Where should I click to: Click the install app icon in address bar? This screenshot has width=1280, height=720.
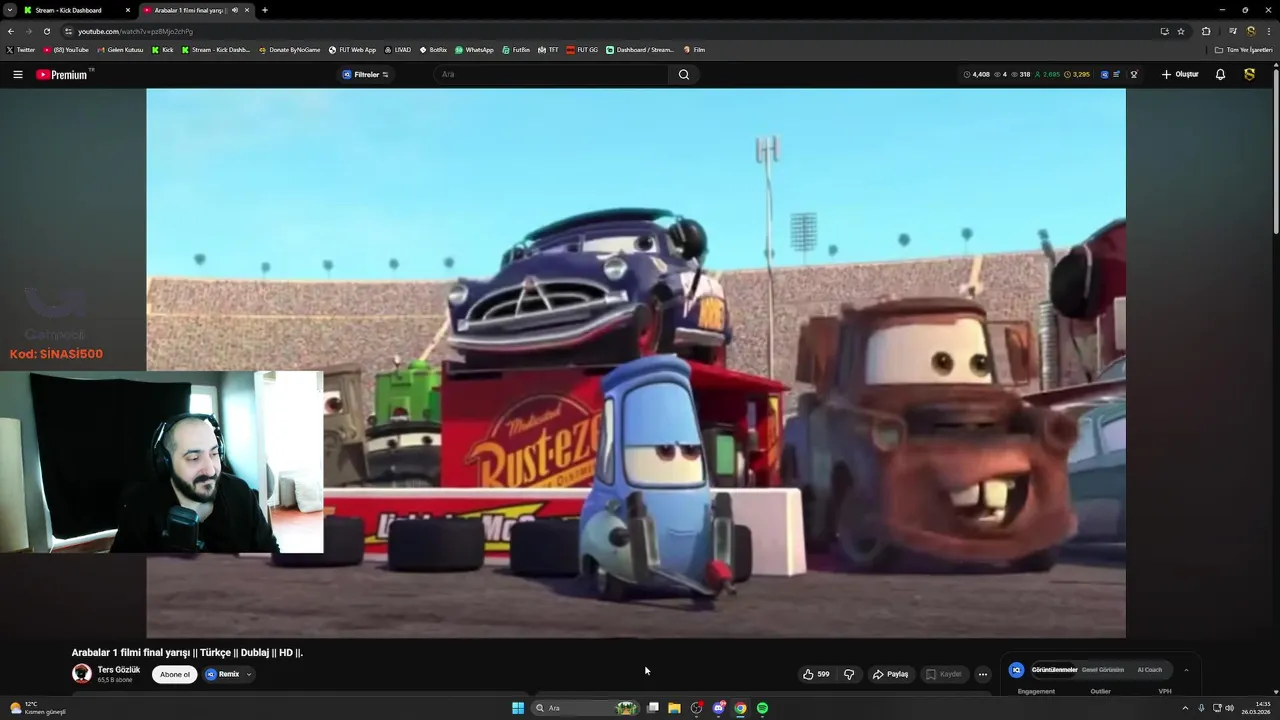[1164, 31]
